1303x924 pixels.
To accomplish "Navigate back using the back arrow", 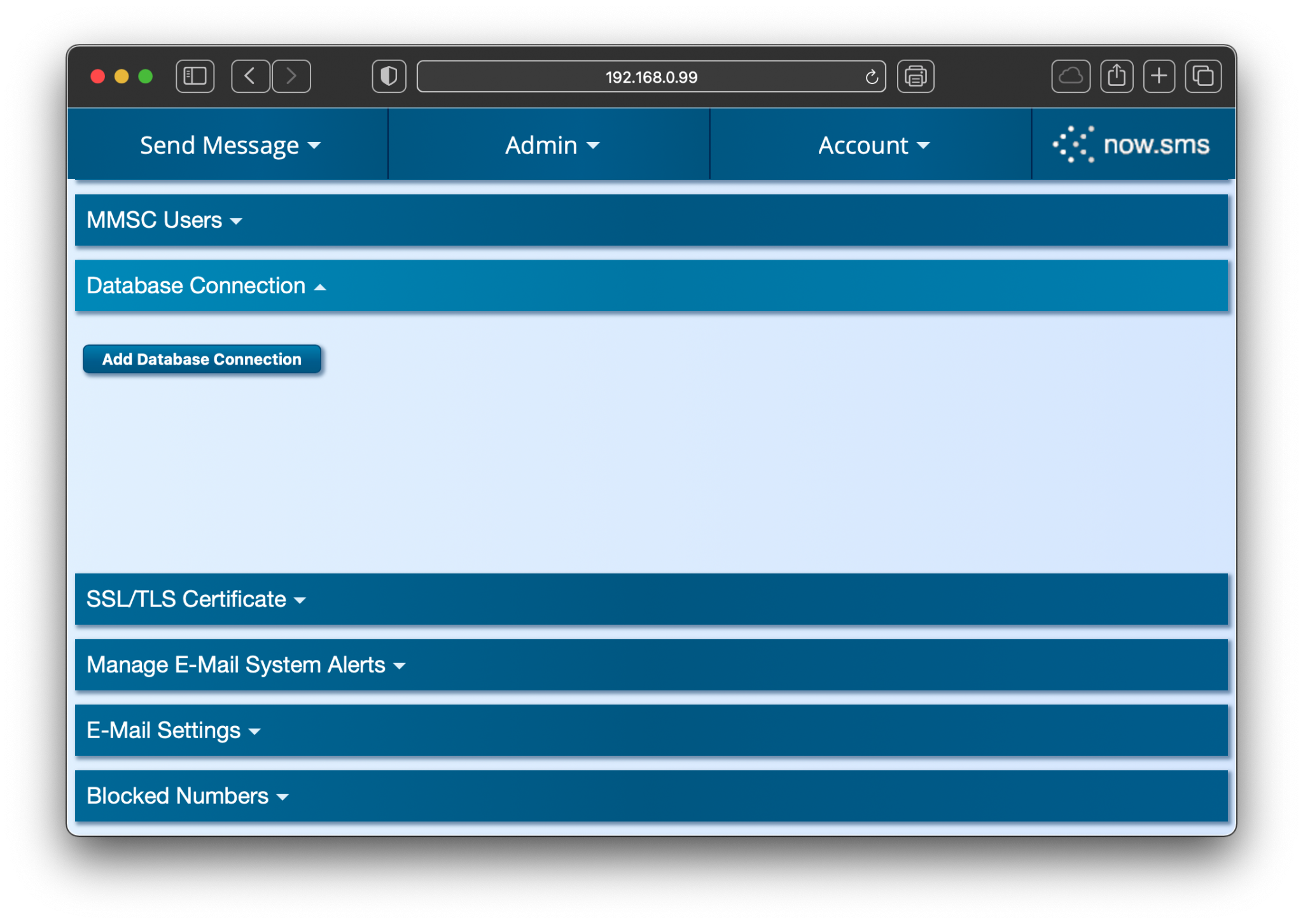I will [x=249, y=76].
